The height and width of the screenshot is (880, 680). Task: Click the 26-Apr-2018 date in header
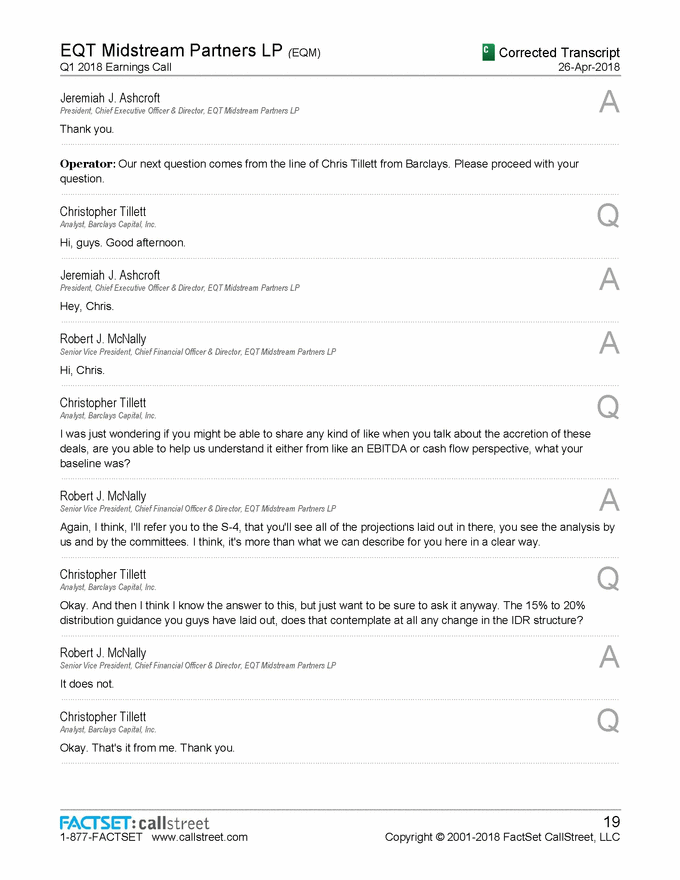[x=589, y=67]
